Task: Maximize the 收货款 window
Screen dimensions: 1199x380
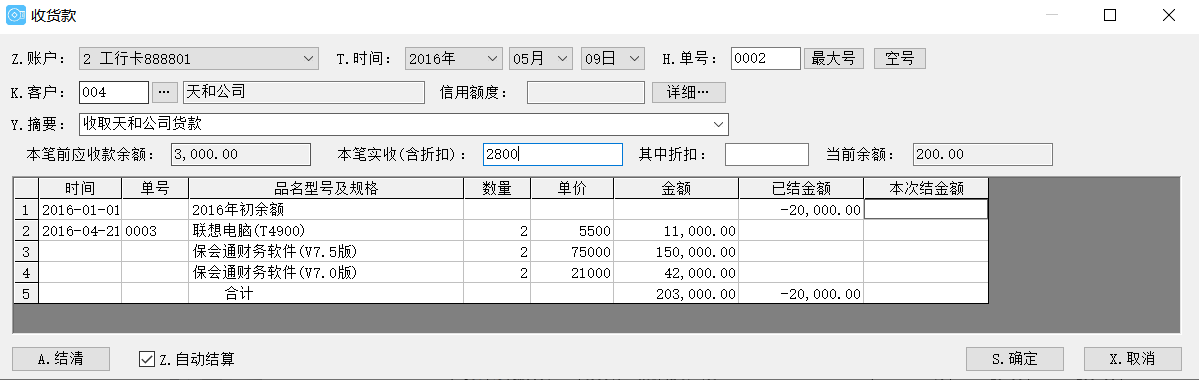Action: coord(1110,15)
